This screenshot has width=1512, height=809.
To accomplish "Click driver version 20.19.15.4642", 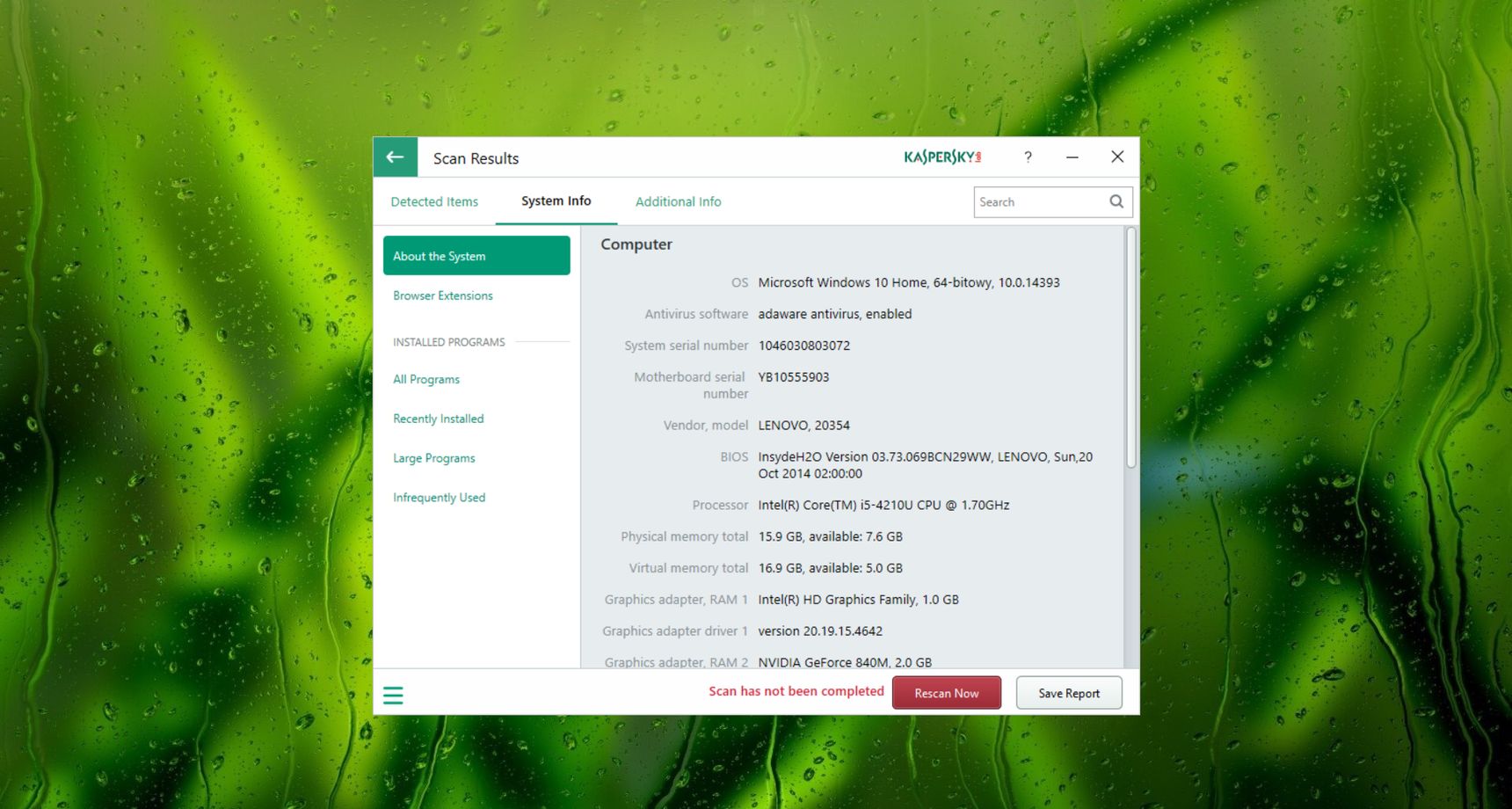I will pyautogui.click(x=820, y=631).
